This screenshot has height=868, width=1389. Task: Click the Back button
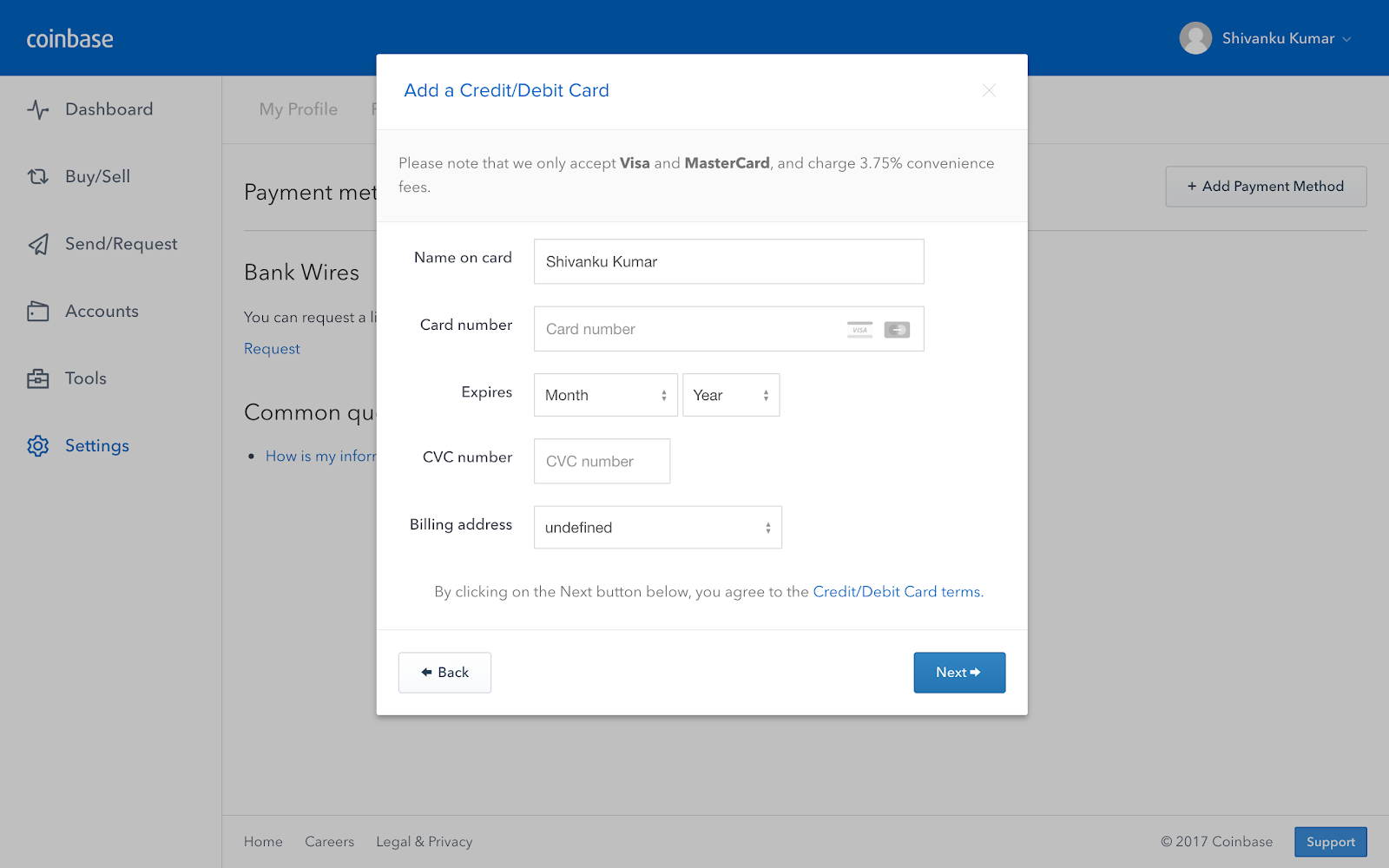tap(444, 673)
